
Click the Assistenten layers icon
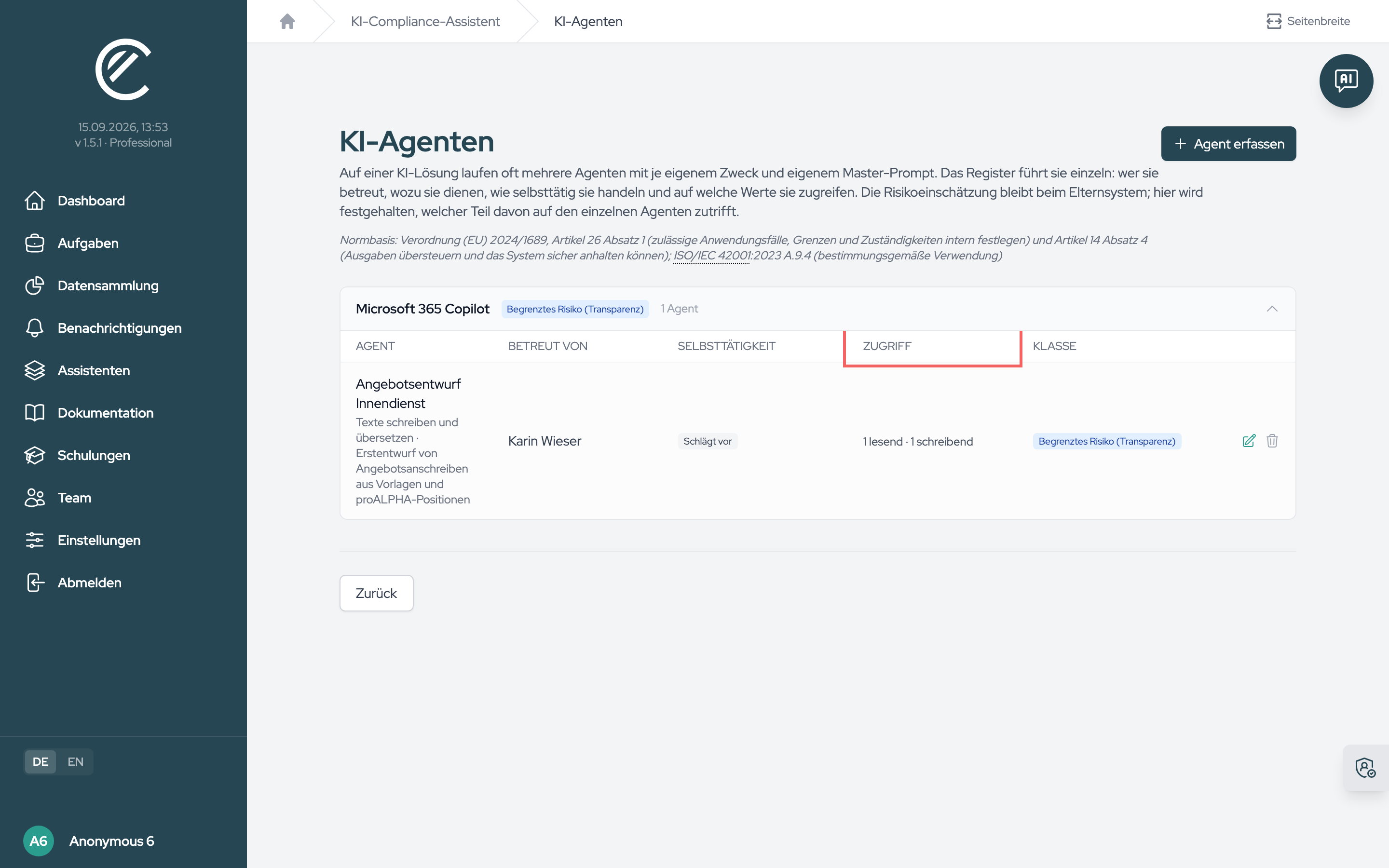(x=34, y=371)
